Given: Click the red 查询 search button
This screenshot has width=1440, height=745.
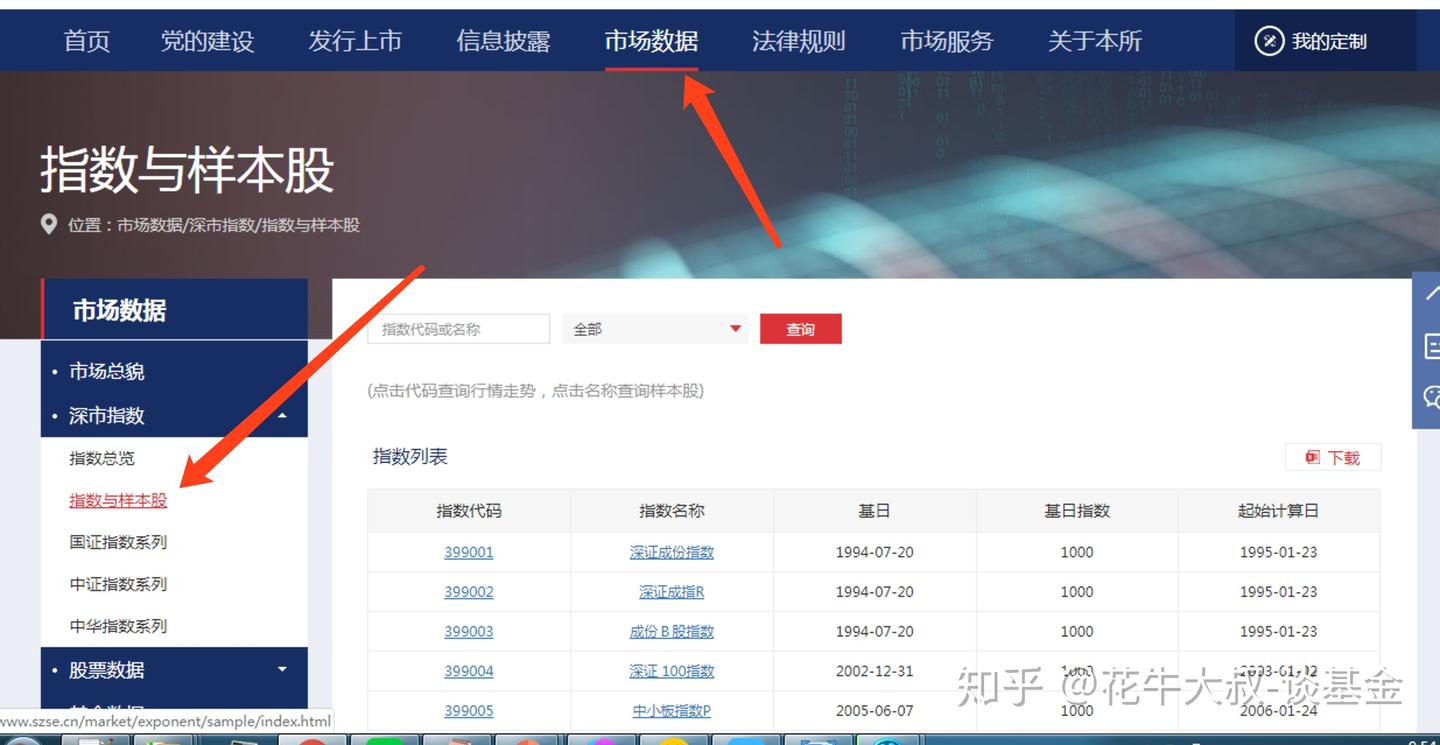Looking at the screenshot, I should pyautogui.click(x=800, y=328).
